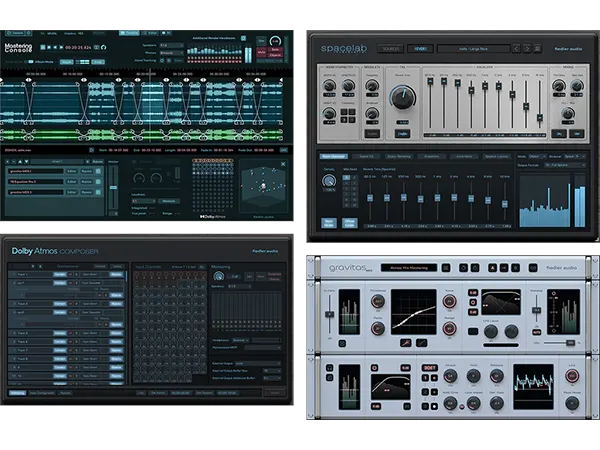Screen dimensions: 600x450
Task: Click the Gravitas preset name field
Action: coord(409,268)
